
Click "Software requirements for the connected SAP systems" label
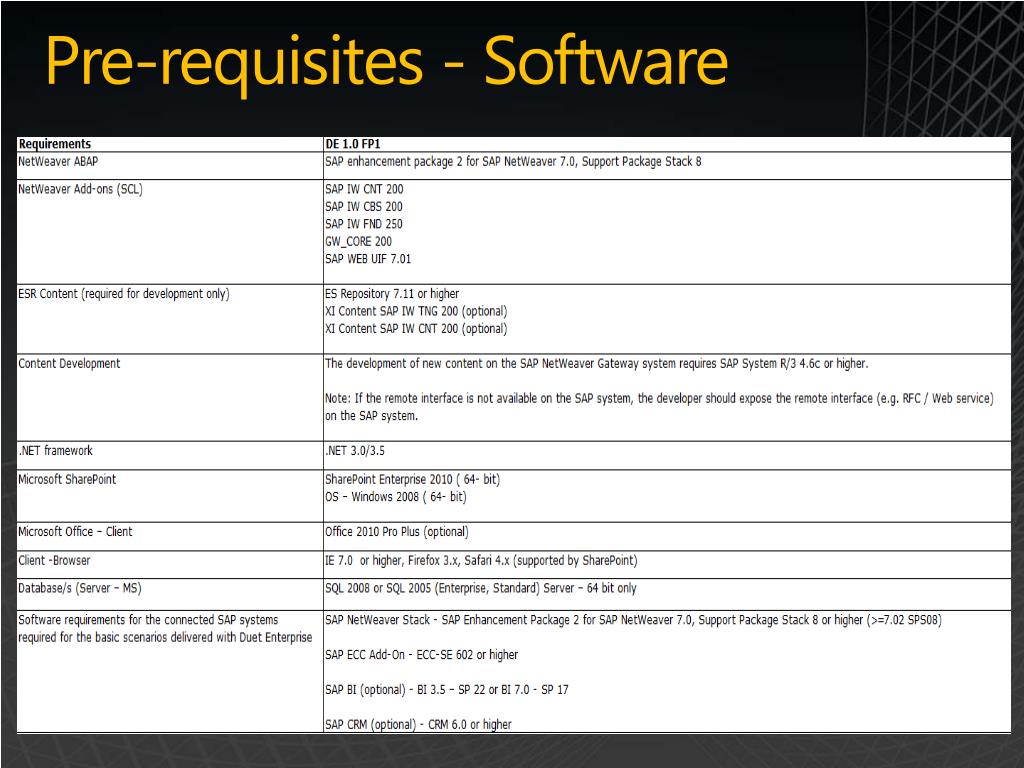(148, 620)
